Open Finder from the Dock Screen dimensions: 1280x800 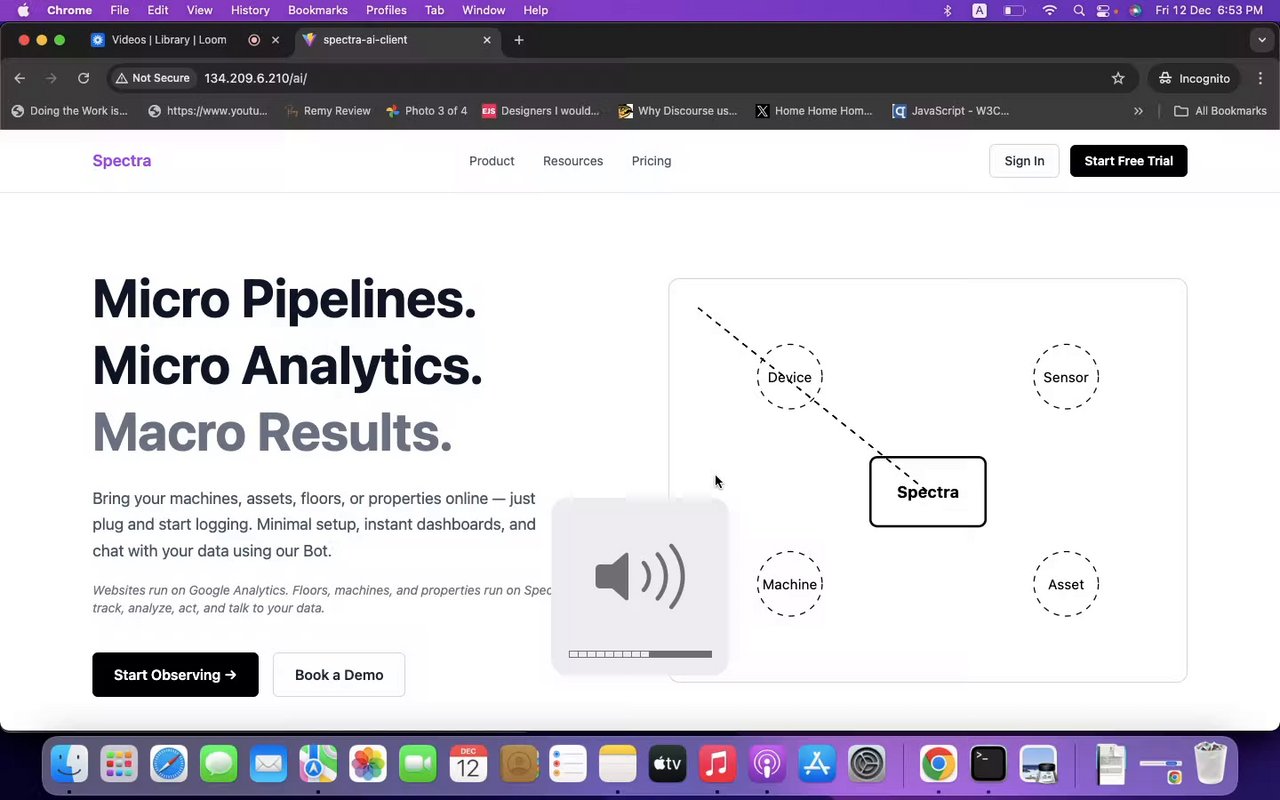69,765
